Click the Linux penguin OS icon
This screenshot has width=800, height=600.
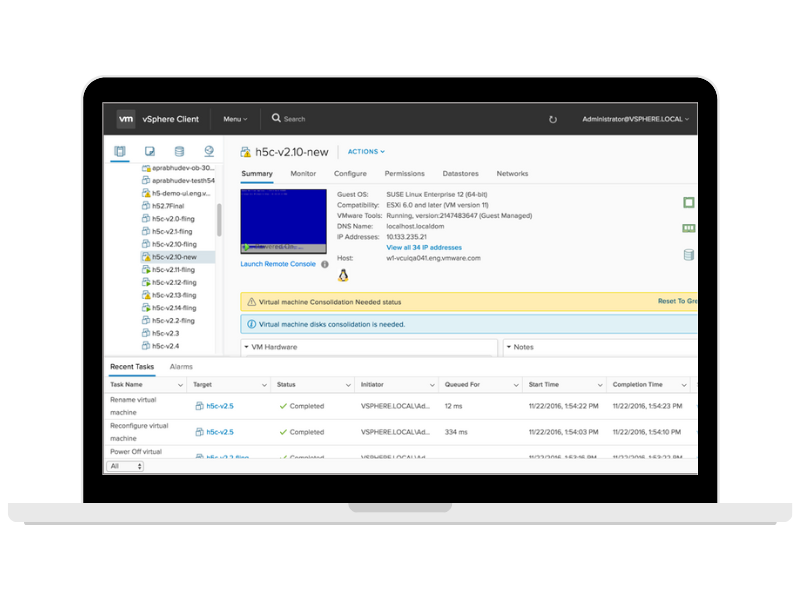point(343,276)
